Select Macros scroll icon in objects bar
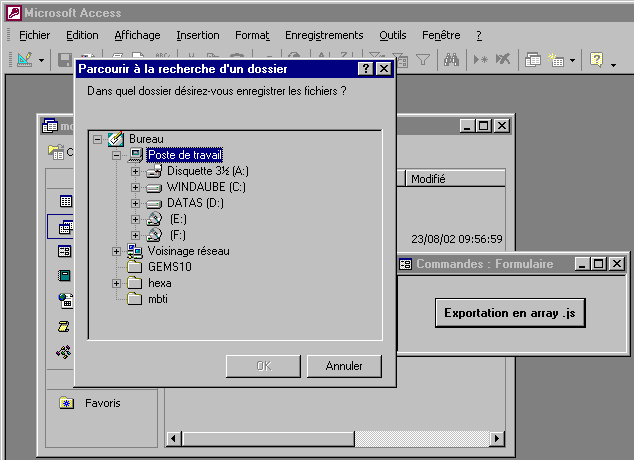This screenshot has width=634, height=460. [x=64, y=326]
